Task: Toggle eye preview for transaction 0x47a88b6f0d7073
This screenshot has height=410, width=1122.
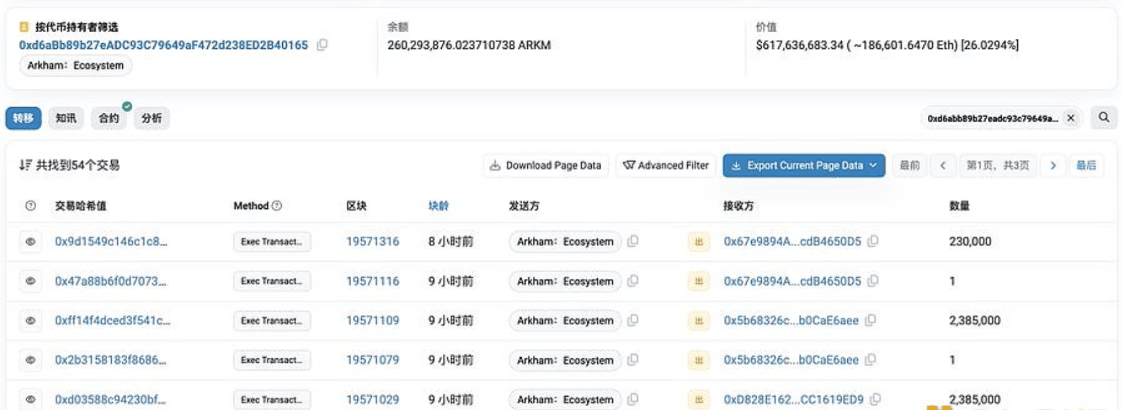Action: click(x=30, y=282)
